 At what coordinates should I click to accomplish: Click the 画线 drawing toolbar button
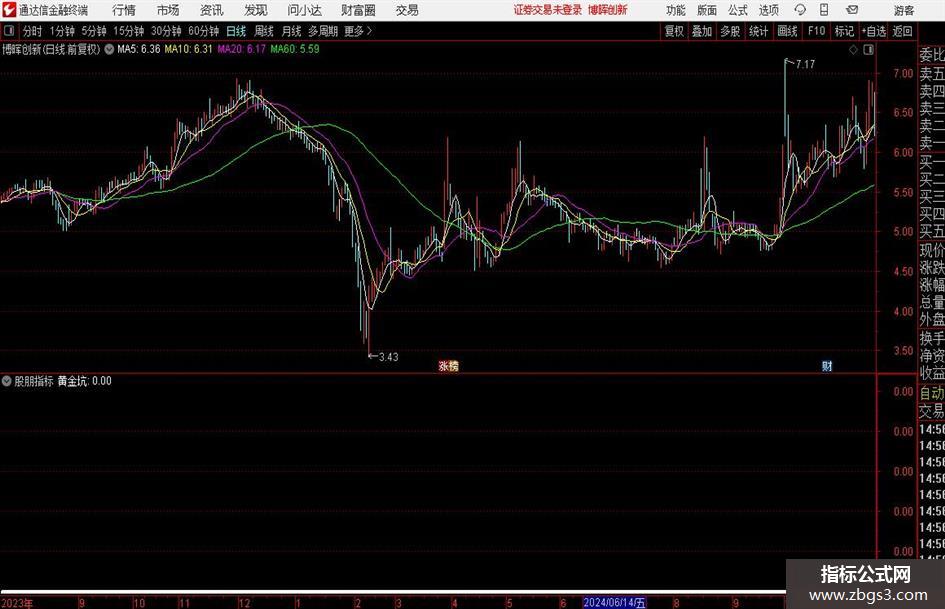click(x=788, y=31)
